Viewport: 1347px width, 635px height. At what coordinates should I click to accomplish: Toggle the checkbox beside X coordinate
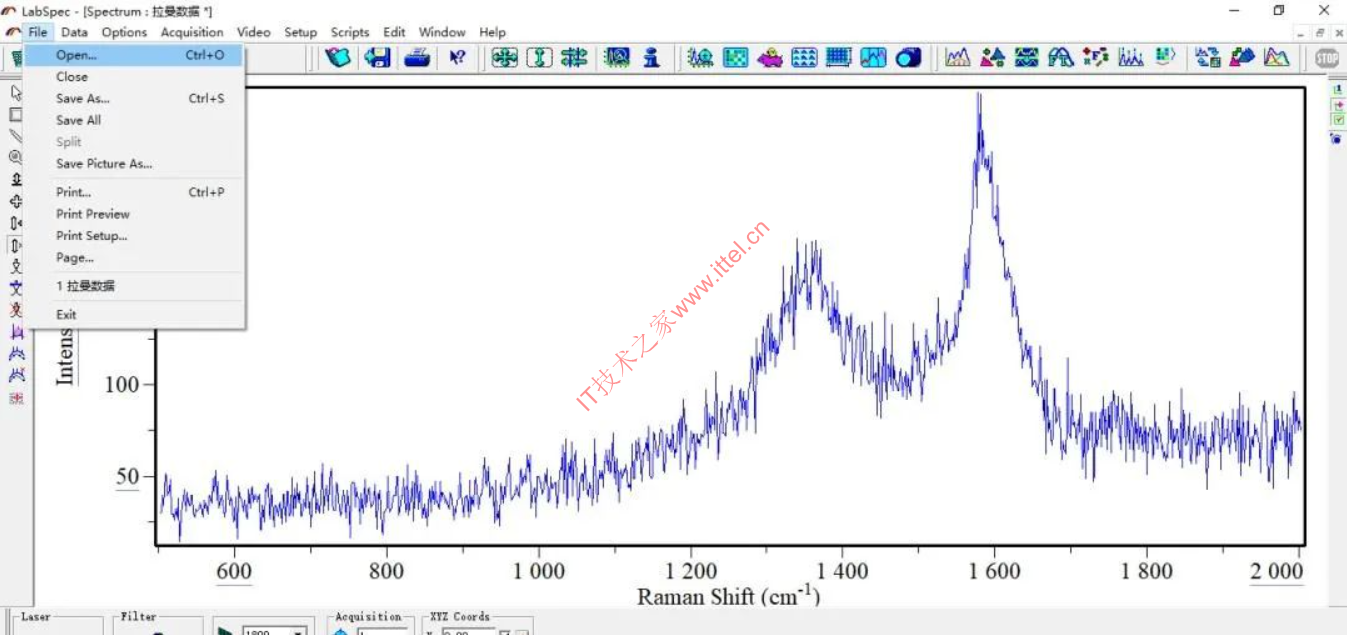[x=504, y=632]
